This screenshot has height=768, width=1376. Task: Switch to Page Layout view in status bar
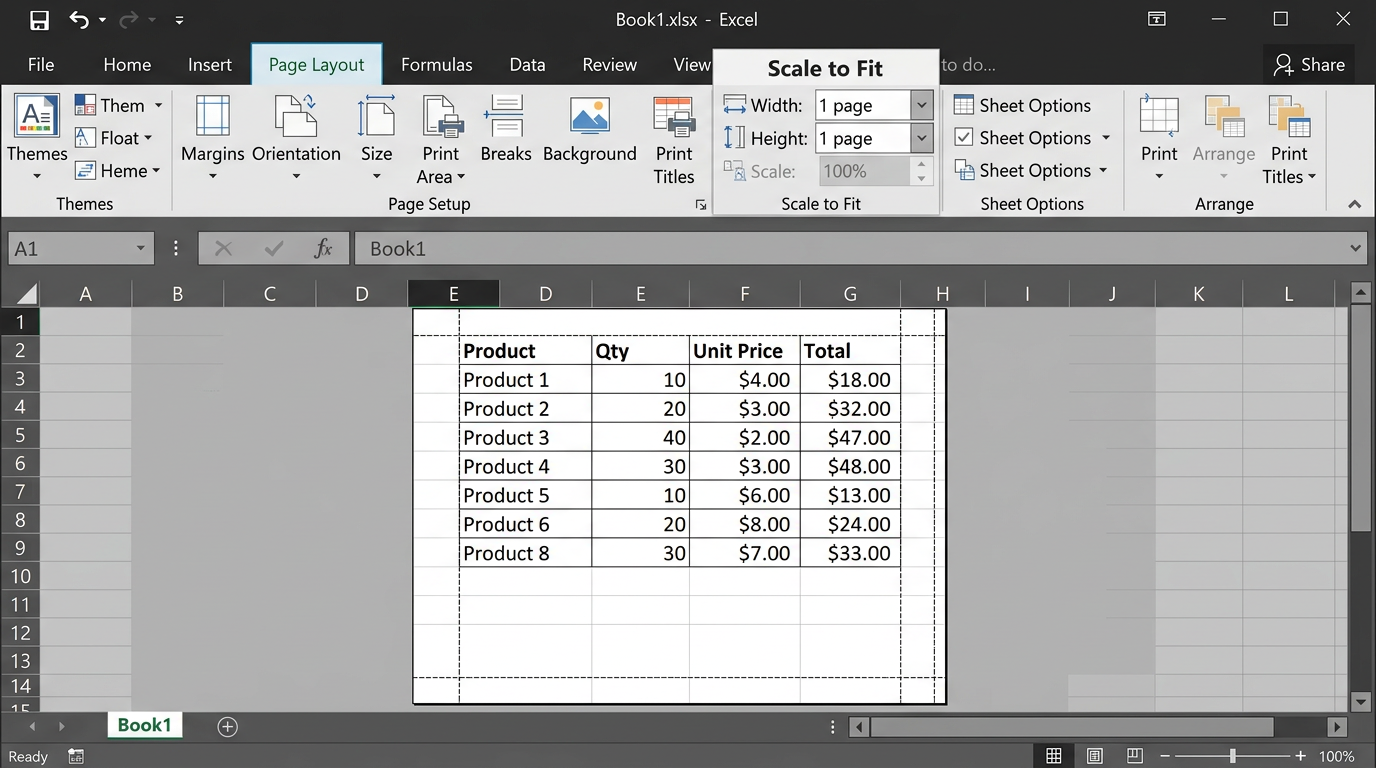tap(1095, 756)
